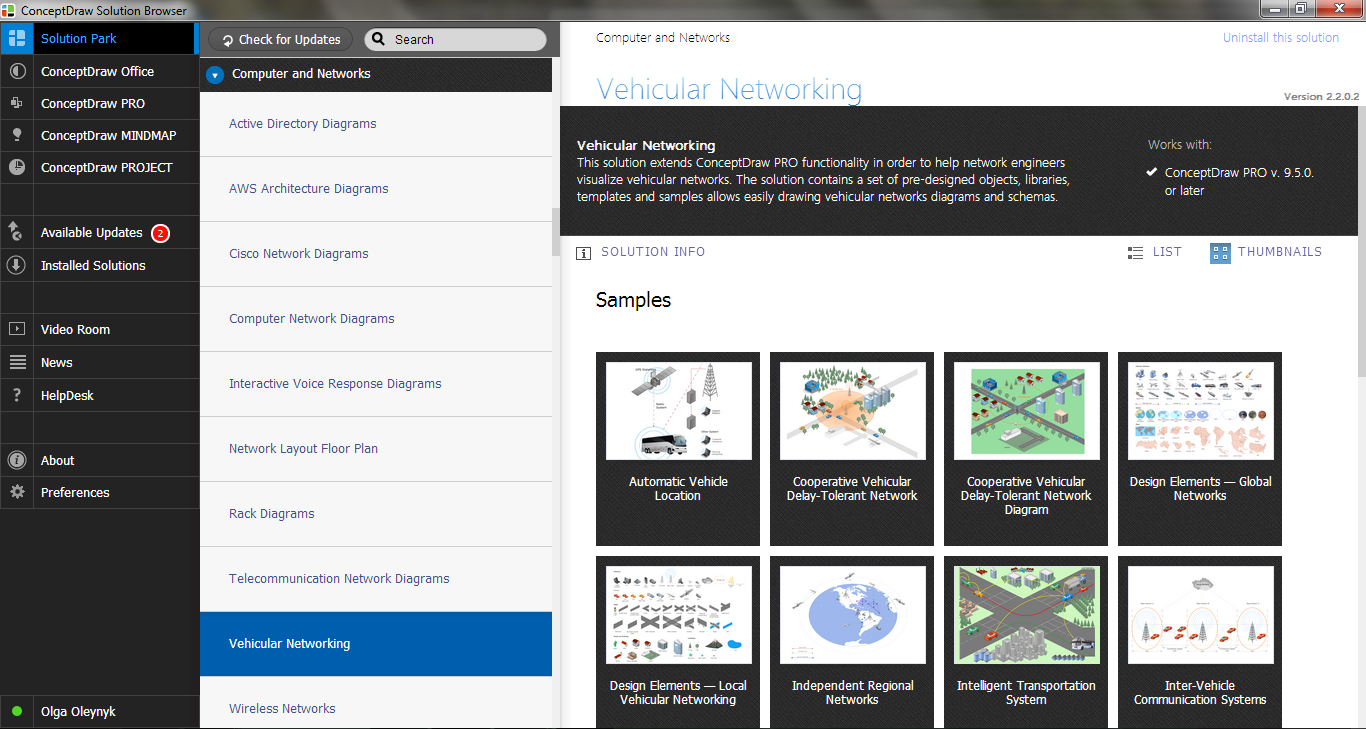The height and width of the screenshot is (729, 1366).
Task: Open Intelligent Transportation System sample
Action: coord(1026,642)
